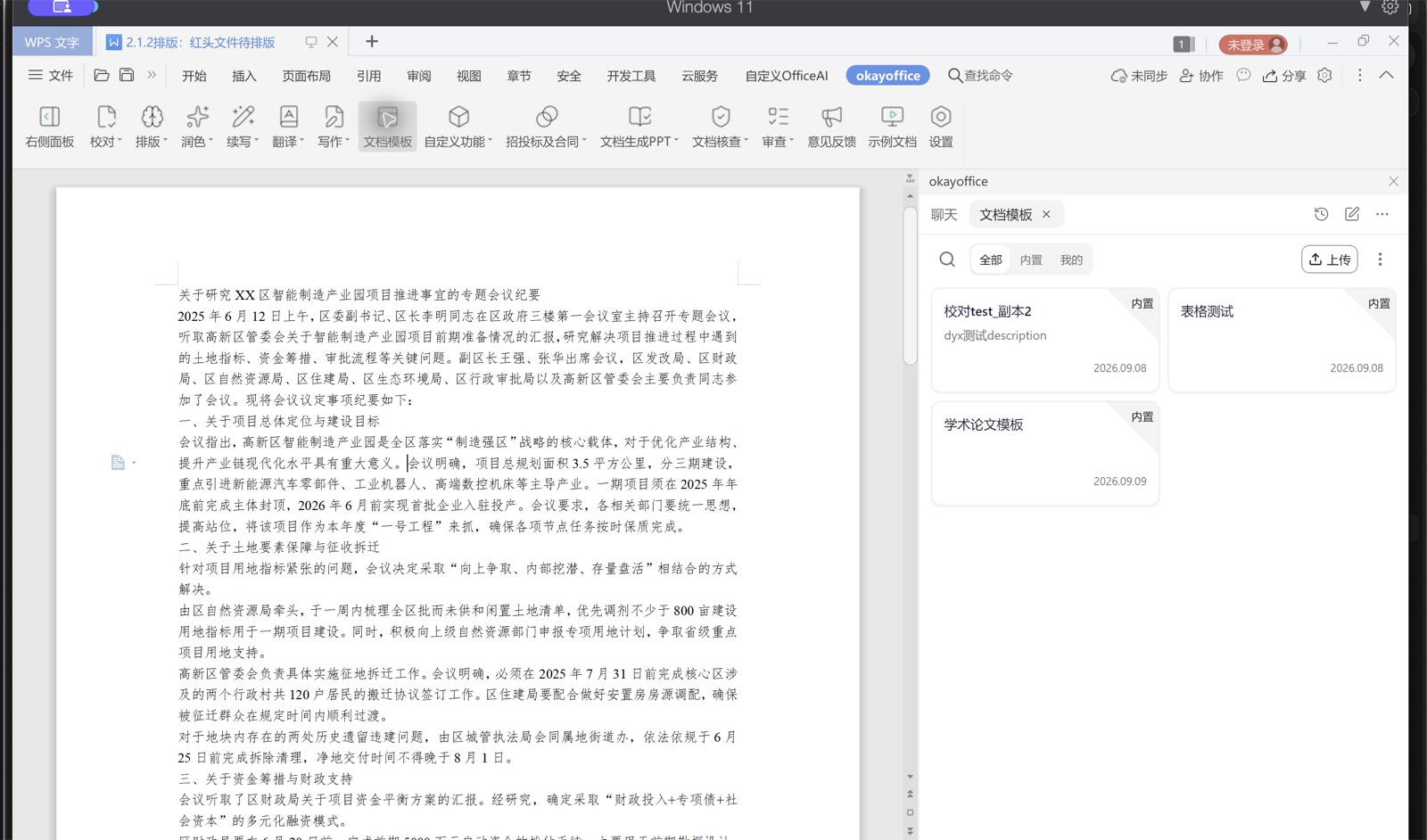Search templates with the magnifier icon
The image size is (1427, 840).
tap(947, 259)
